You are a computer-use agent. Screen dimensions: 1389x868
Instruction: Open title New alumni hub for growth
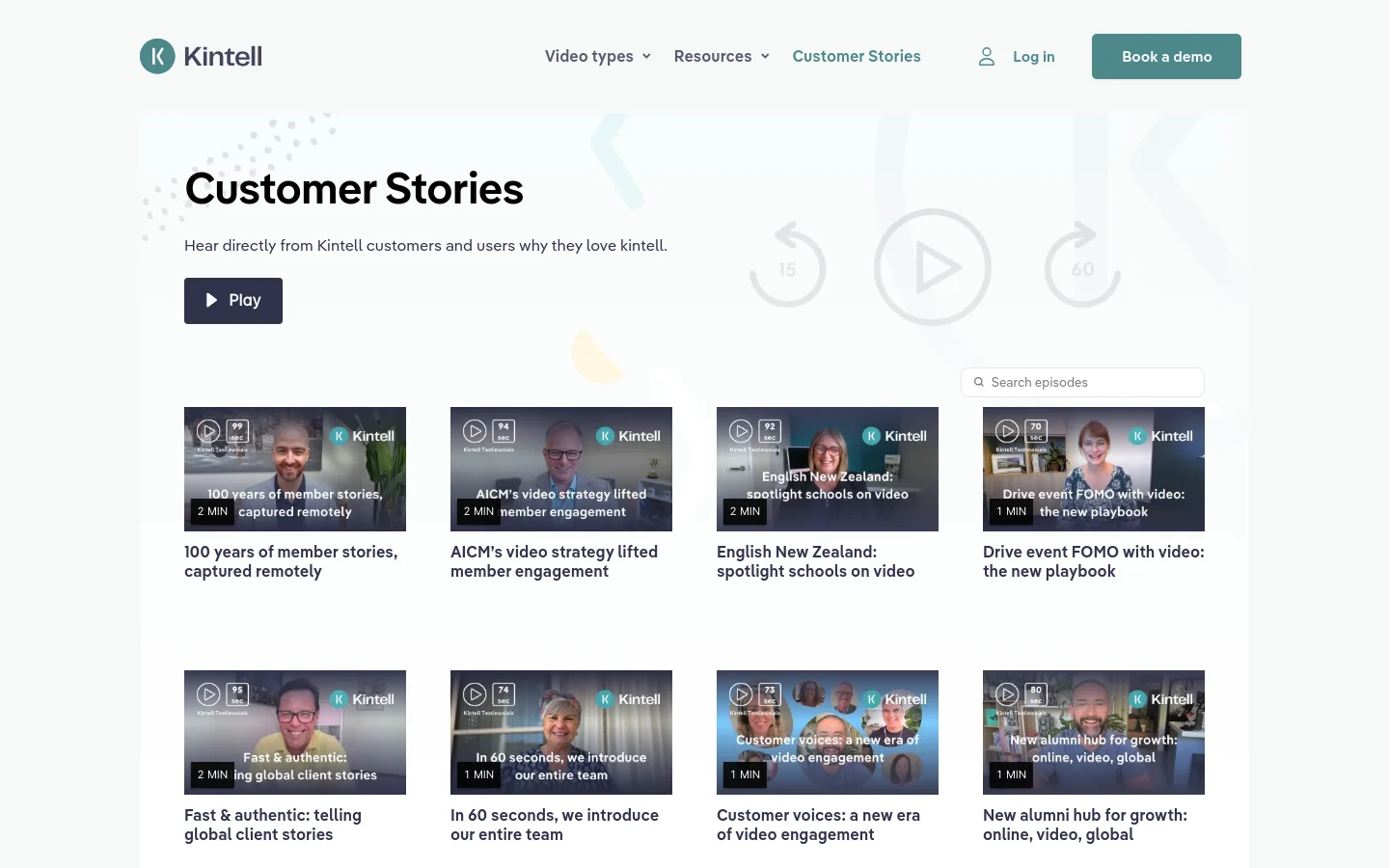point(1085,825)
